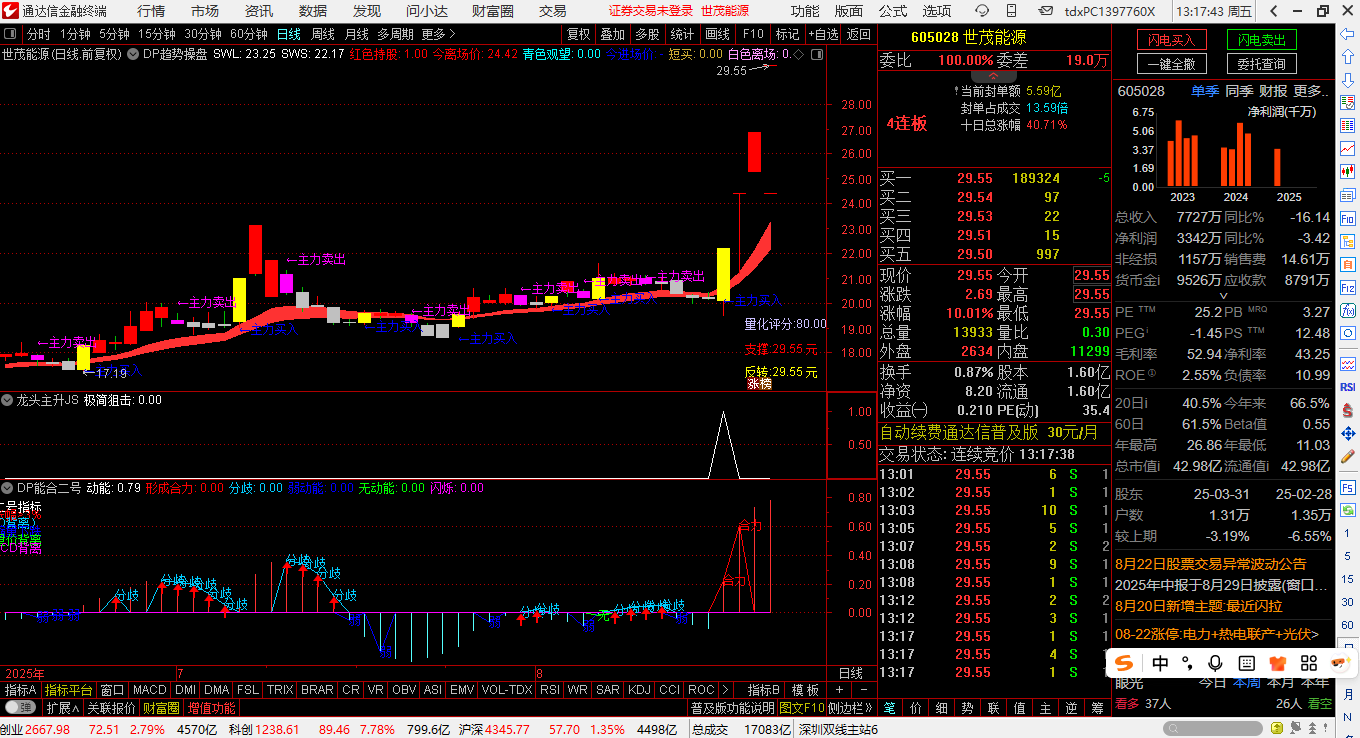This screenshot has width=1360, height=738.
Task: Click the blue up arrow sidebar icon
Action: click(x=1347, y=56)
